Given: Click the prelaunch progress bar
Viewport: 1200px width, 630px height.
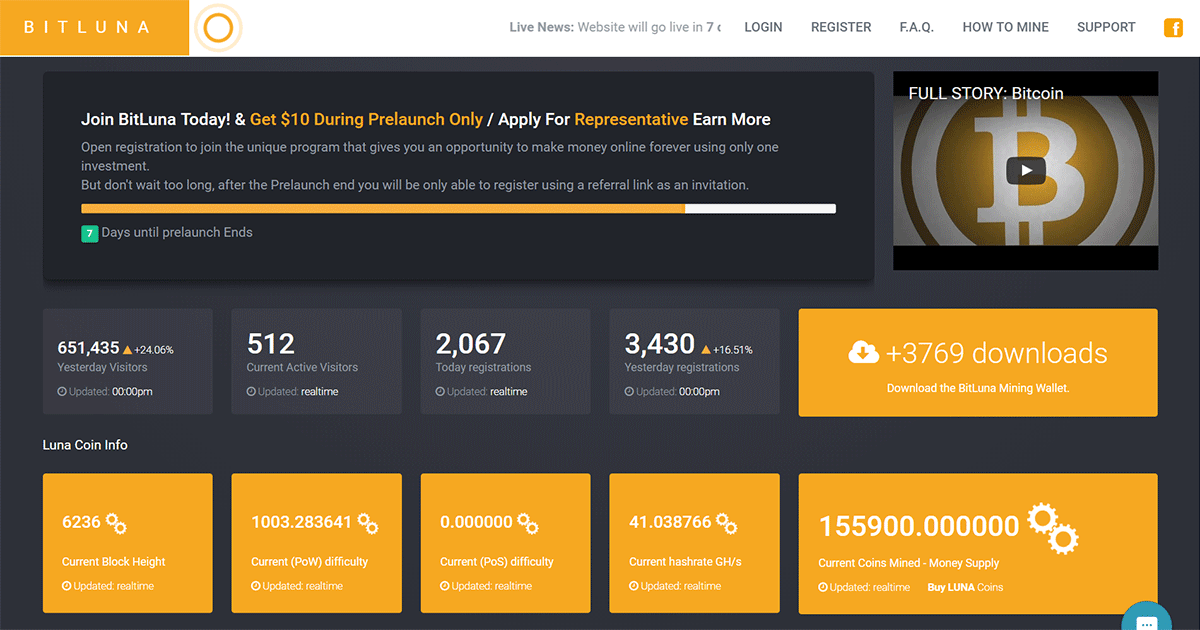Looking at the screenshot, I should [458, 208].
